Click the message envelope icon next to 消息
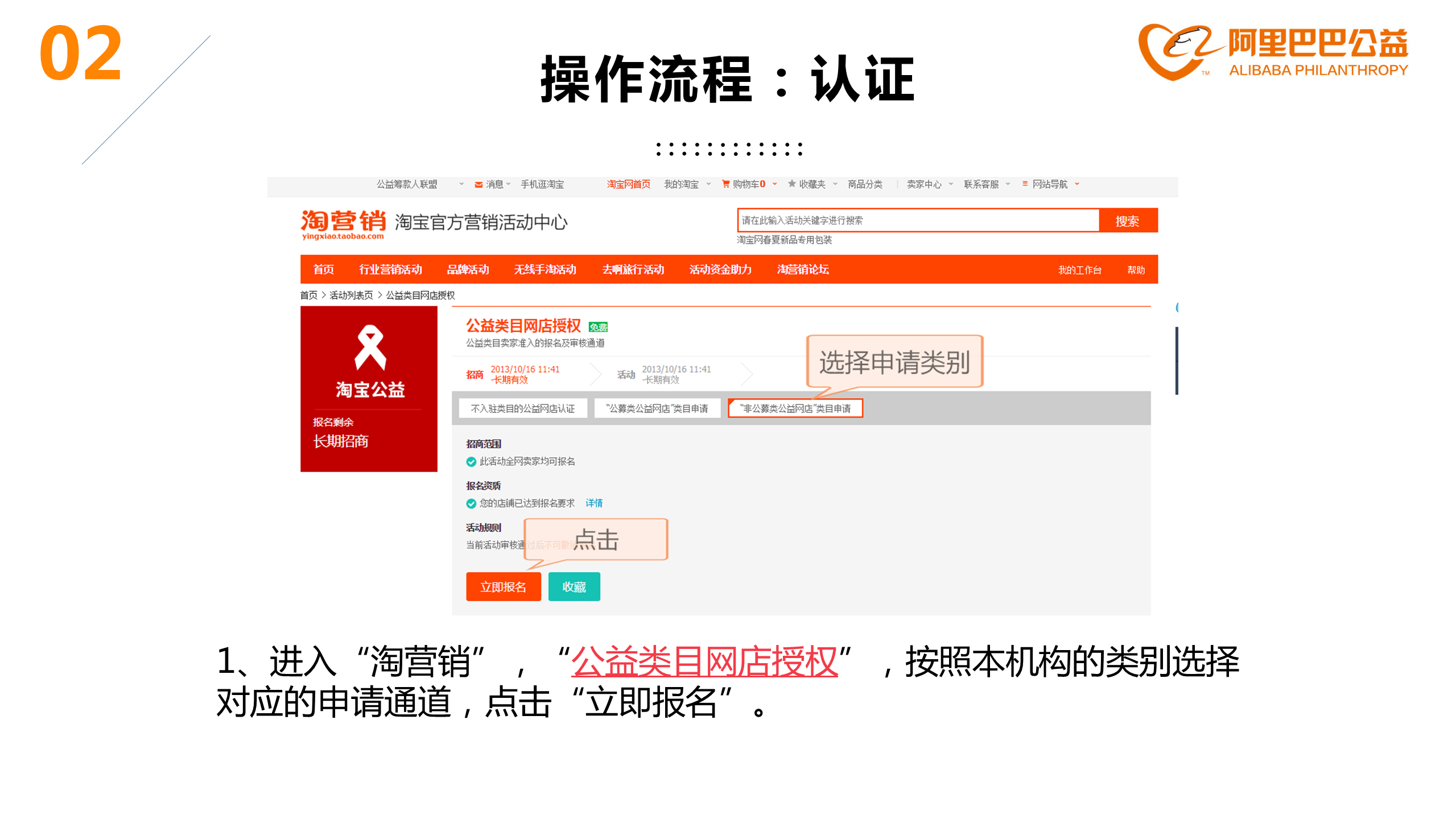 pos(479,184)
